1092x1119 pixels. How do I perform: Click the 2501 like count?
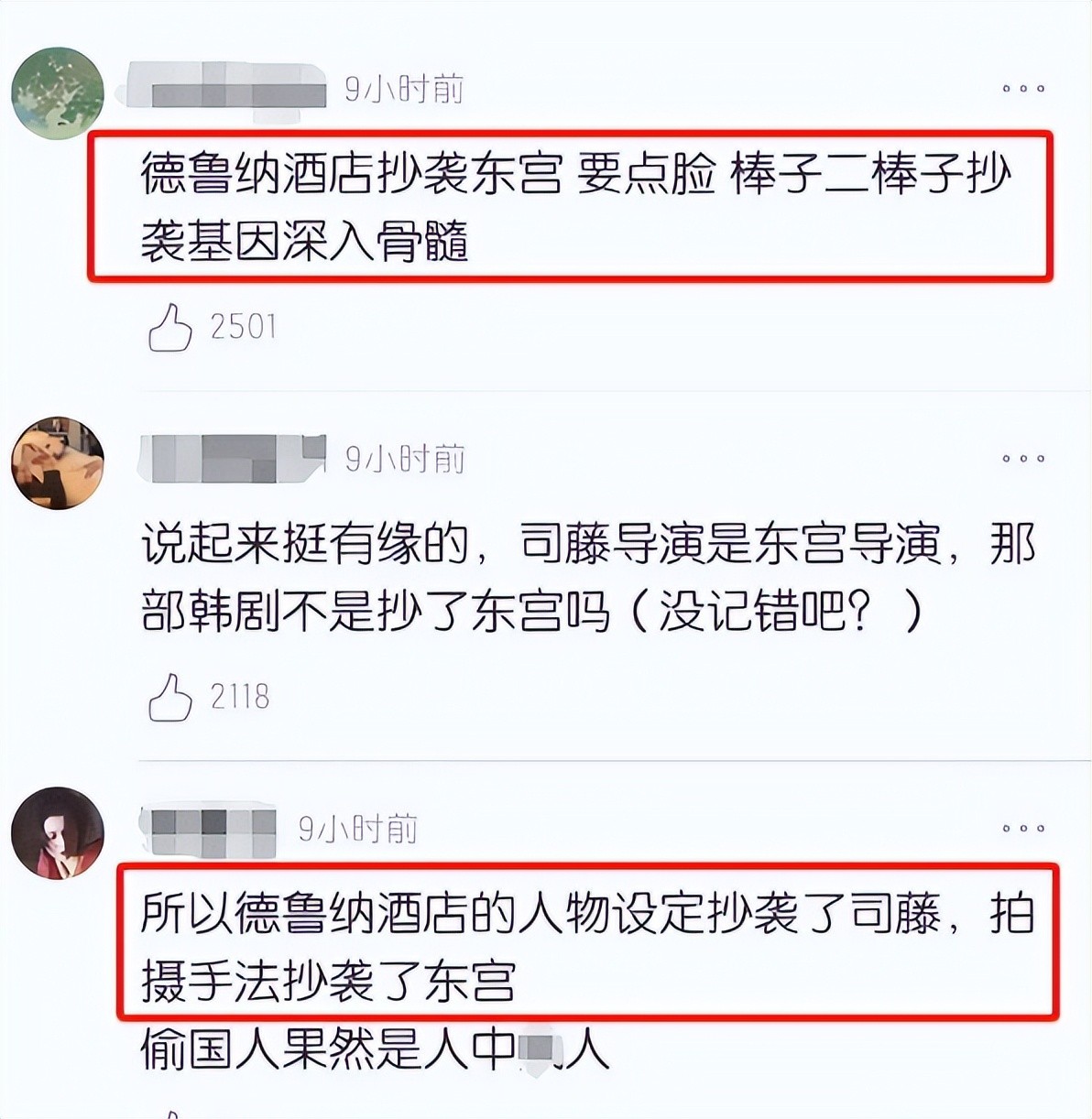(x=243, y=327)
